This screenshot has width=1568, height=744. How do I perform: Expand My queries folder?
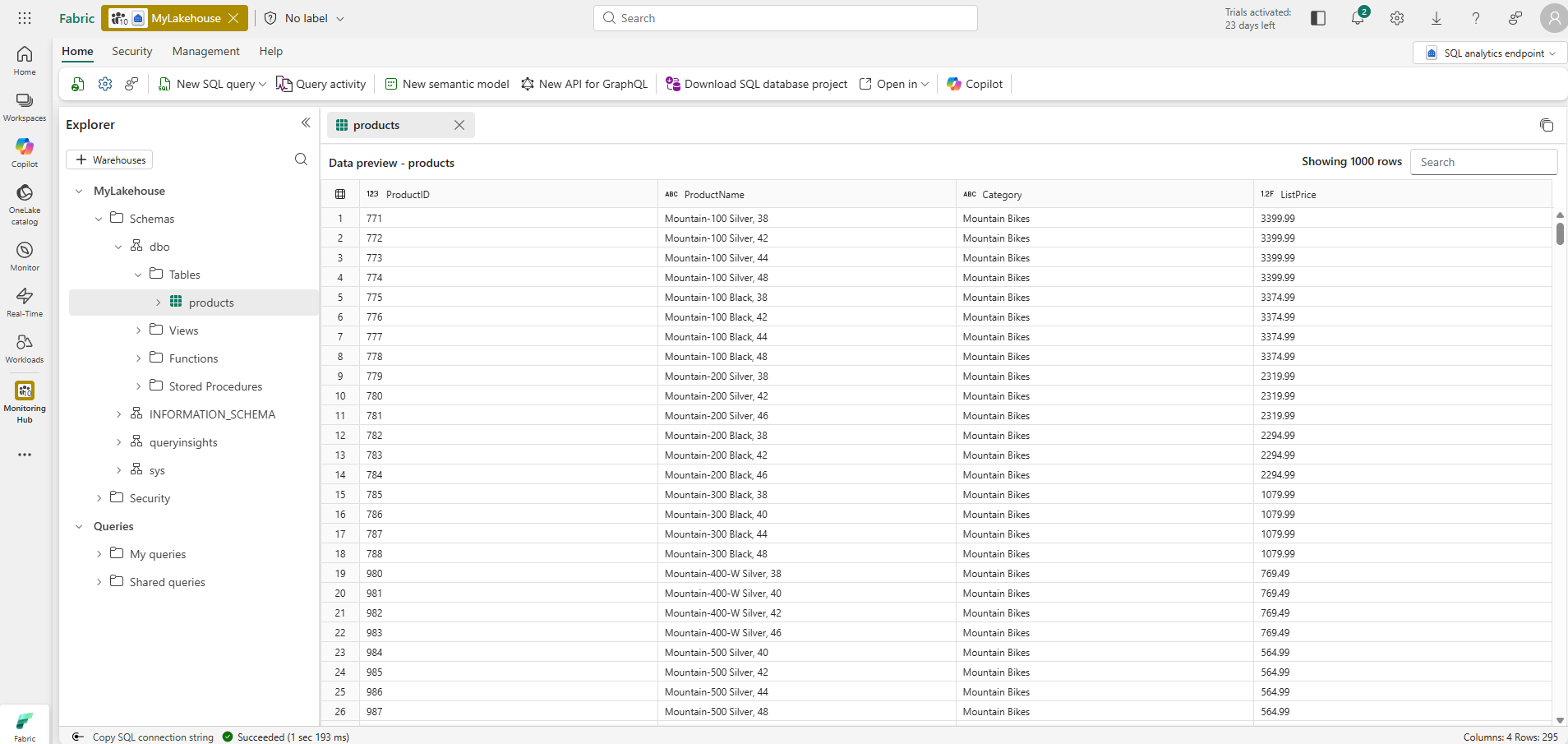coord(99,554)
